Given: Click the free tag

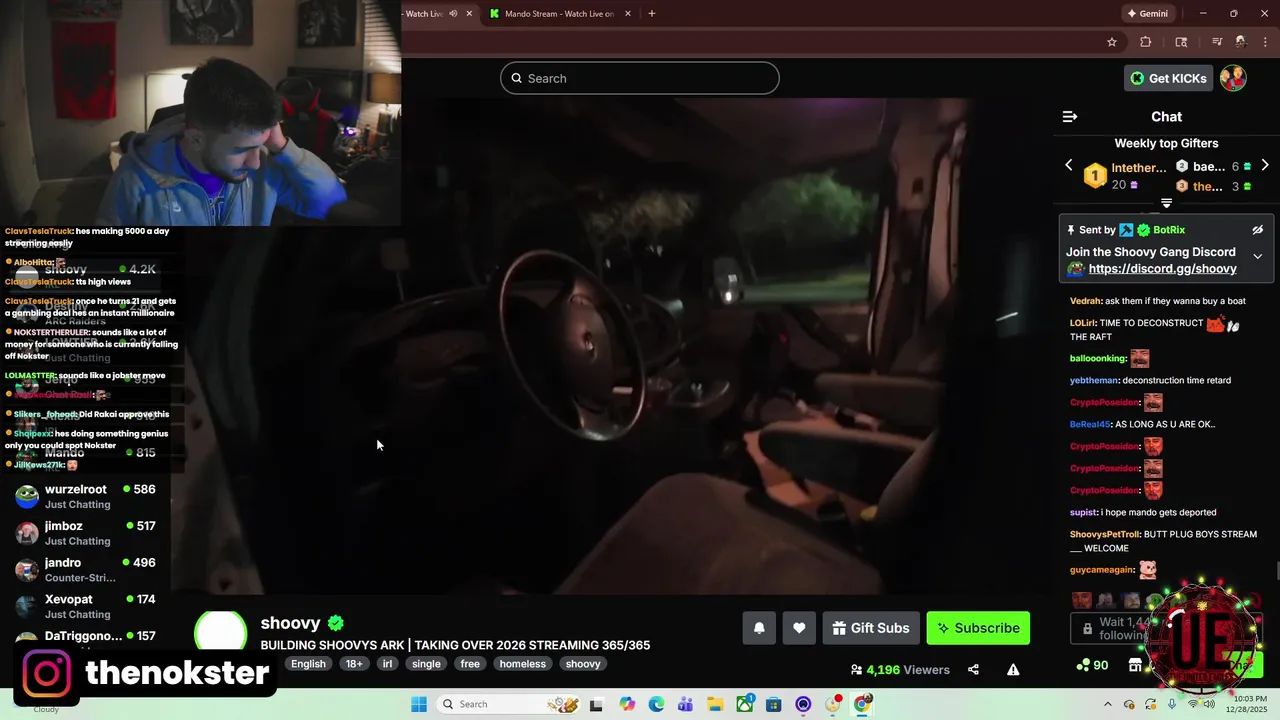Looking at the screenshot, I should click(470, 664).
